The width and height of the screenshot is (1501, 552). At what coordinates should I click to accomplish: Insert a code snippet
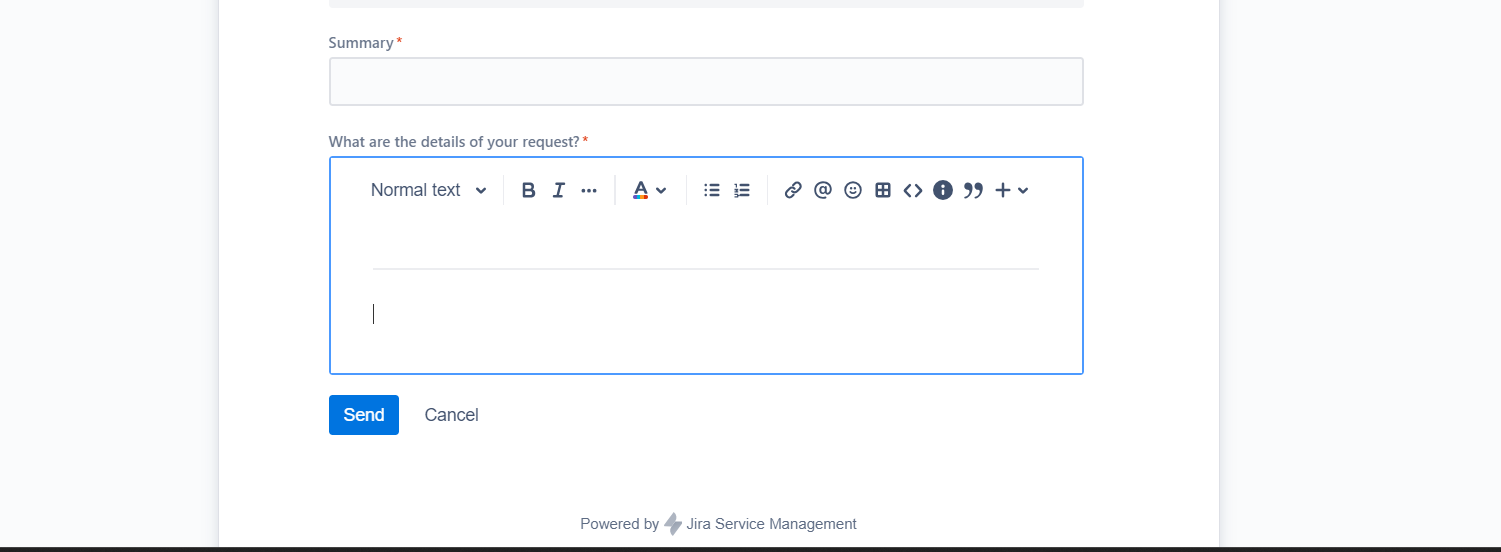point(913,190)
